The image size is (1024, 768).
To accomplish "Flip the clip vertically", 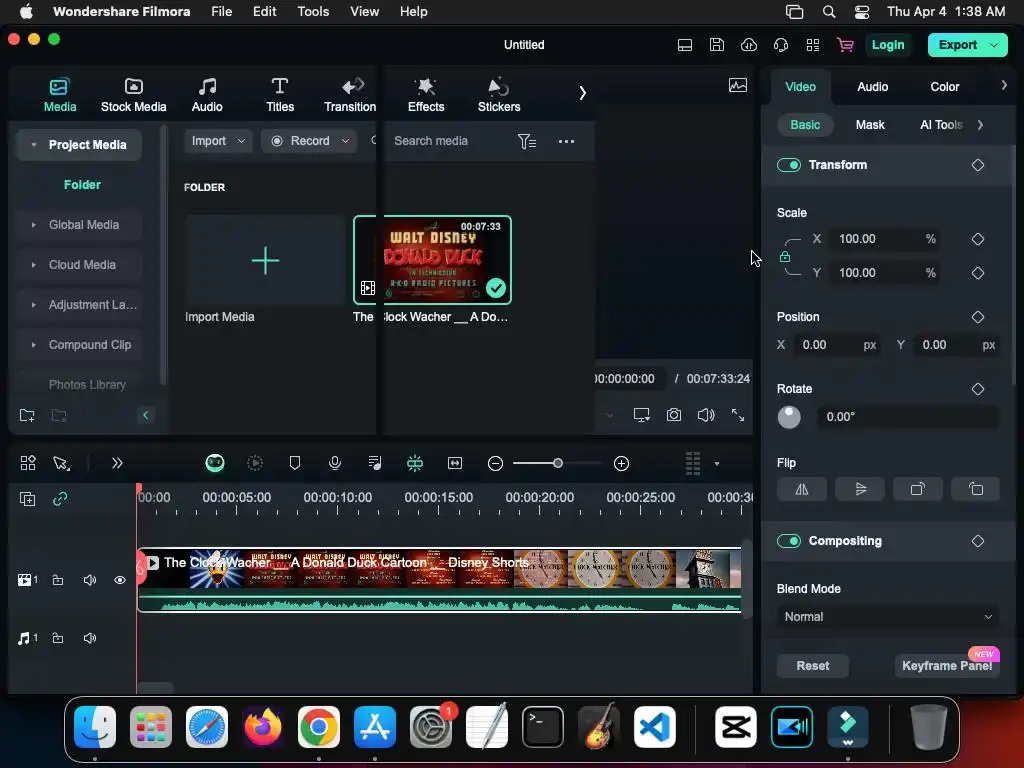I will click(860, 489).
